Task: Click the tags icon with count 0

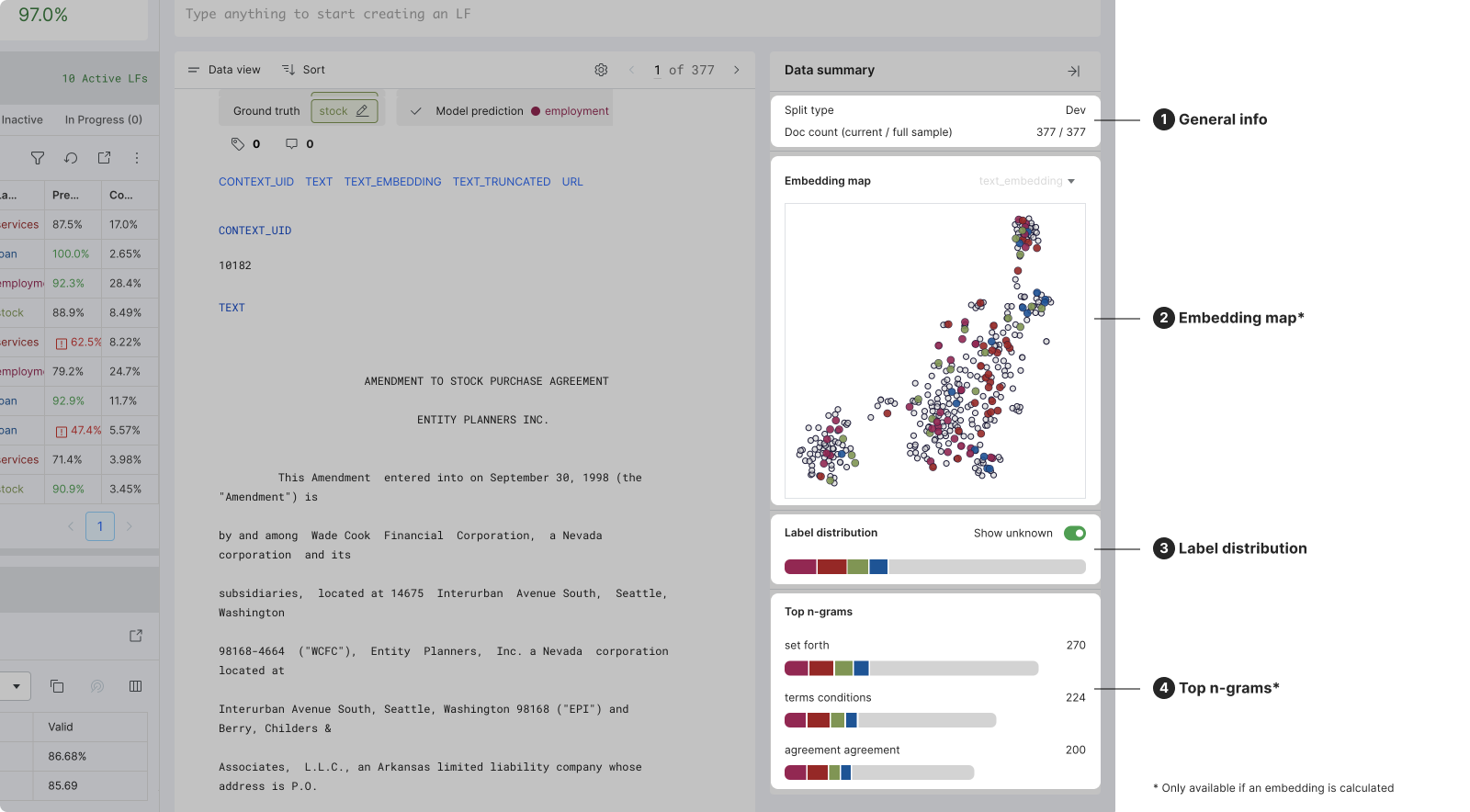Action: point(238,144)
